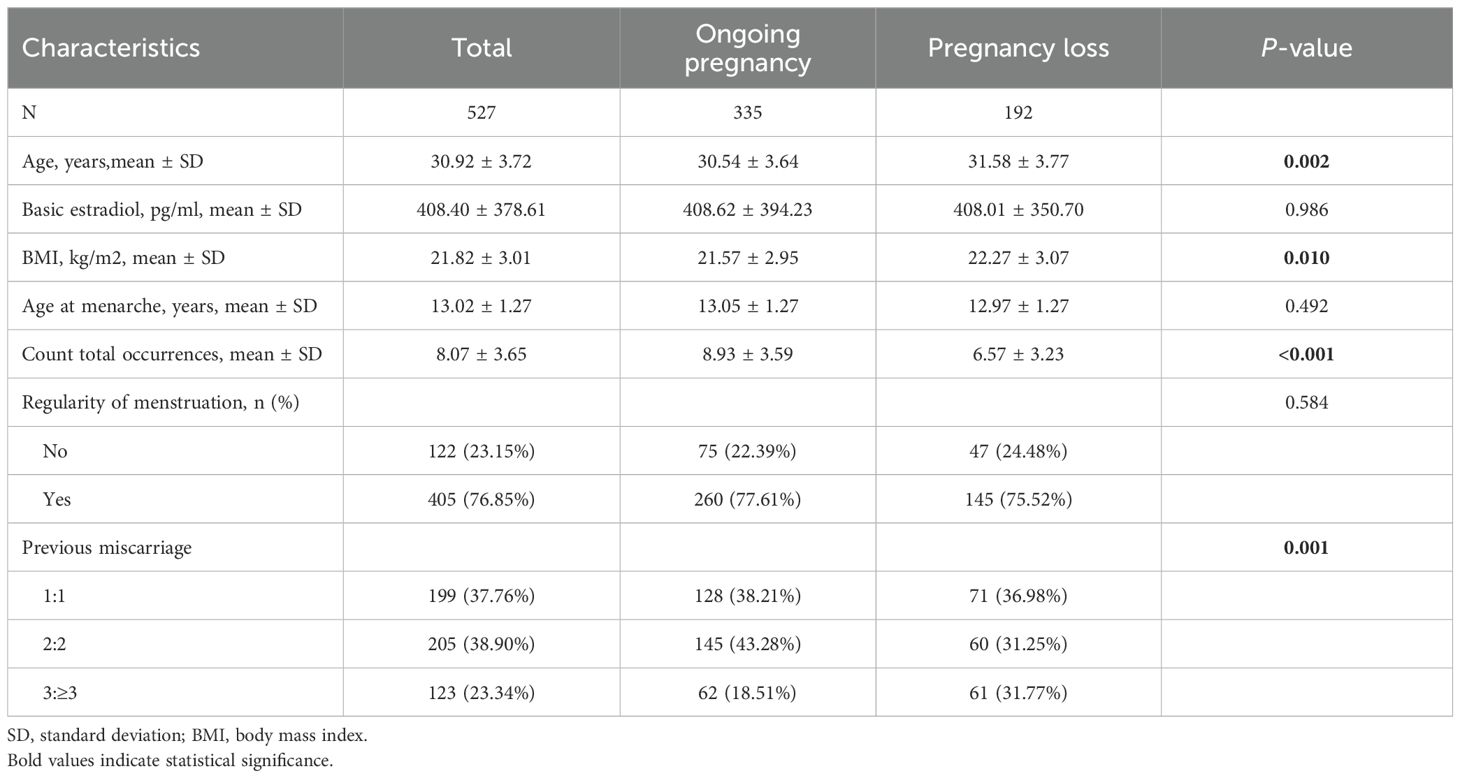Click the cell reading 145 (43.28%)
The height and width of the screenshot is (778, 1460).
[x=747, y=644]
